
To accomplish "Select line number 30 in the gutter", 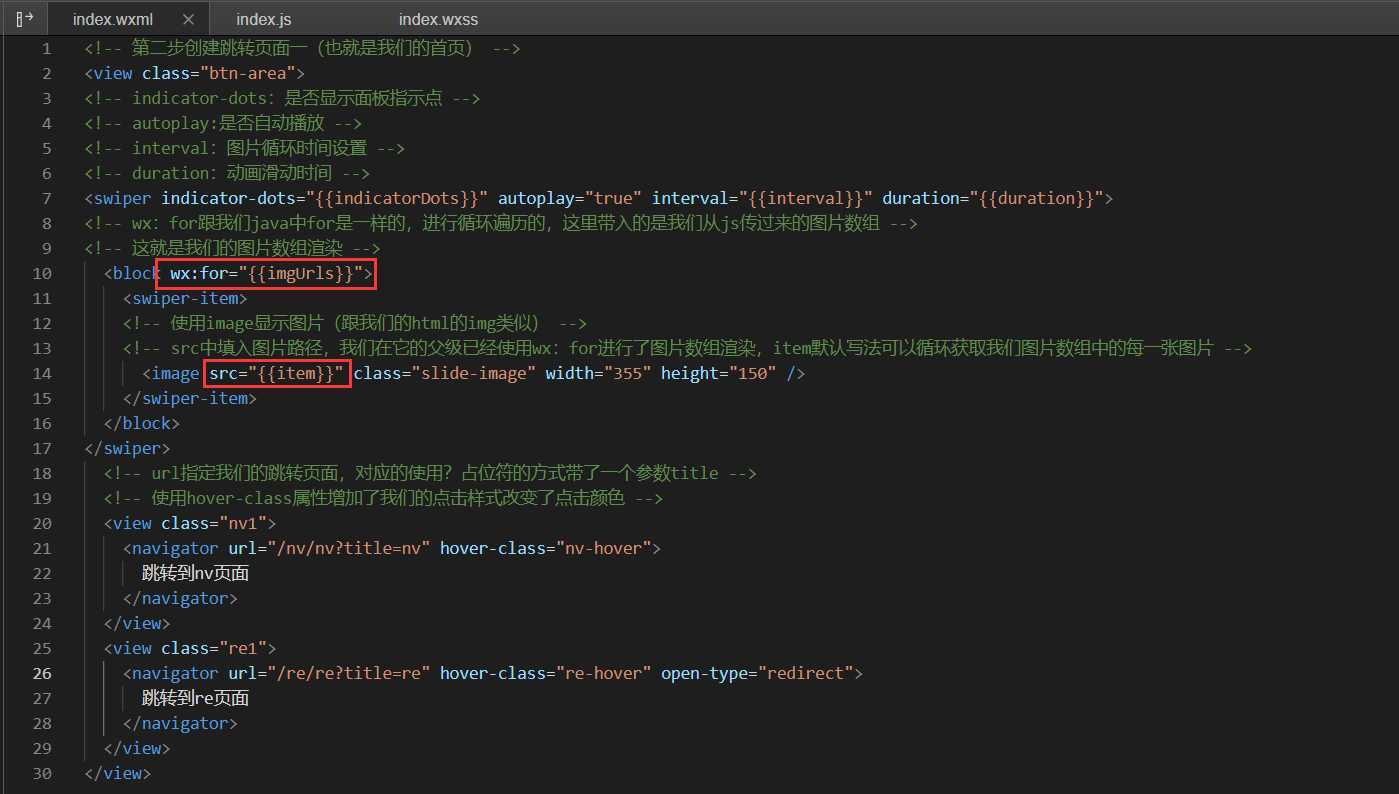I will pyautogui.click(x=42, y=773).
